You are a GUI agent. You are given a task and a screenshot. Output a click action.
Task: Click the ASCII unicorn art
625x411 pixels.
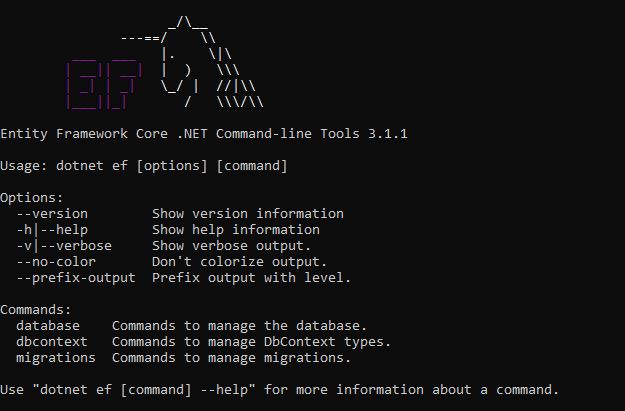(x=212, y=62)
